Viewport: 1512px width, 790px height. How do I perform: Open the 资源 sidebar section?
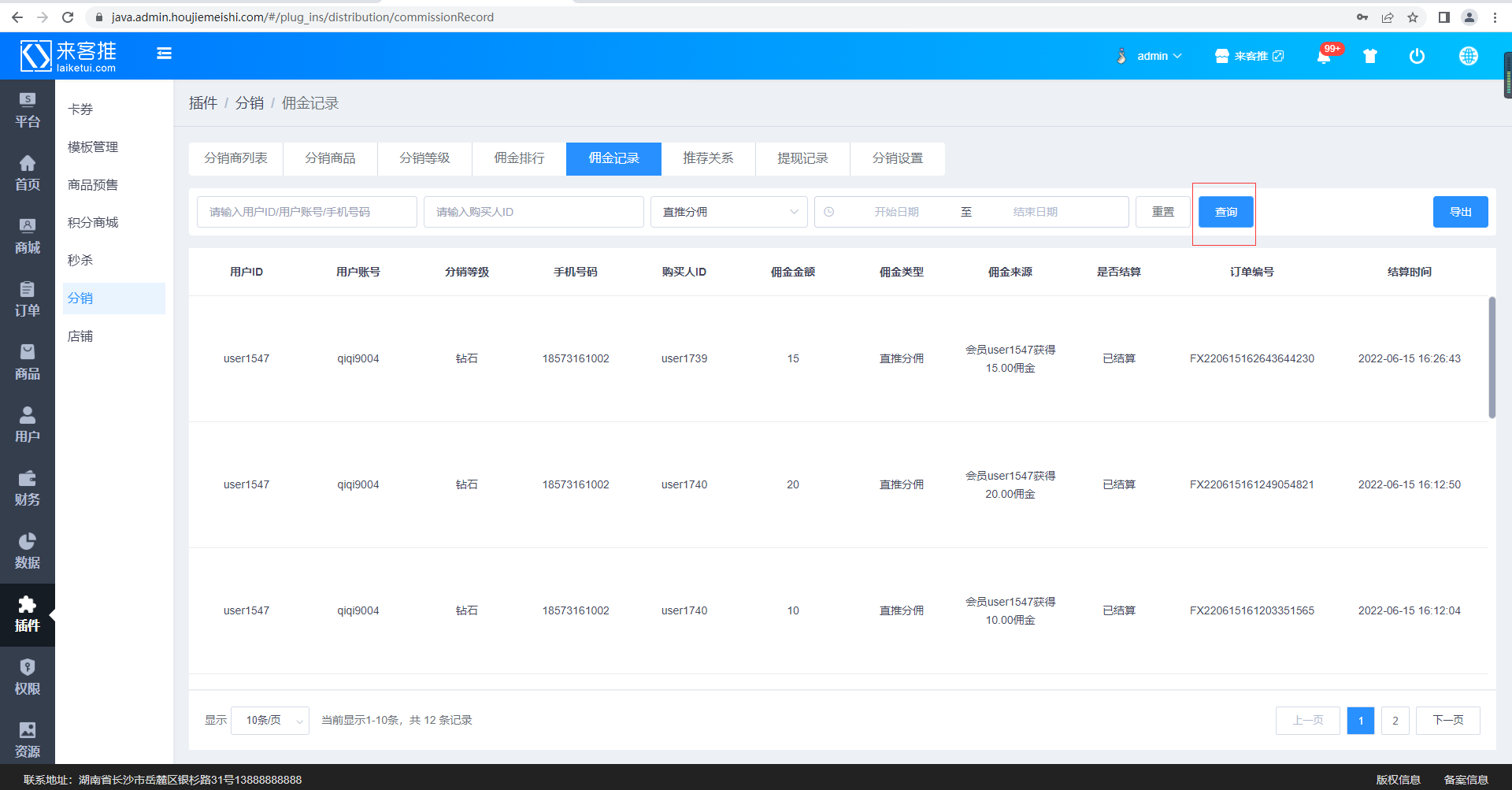(28, 741)
